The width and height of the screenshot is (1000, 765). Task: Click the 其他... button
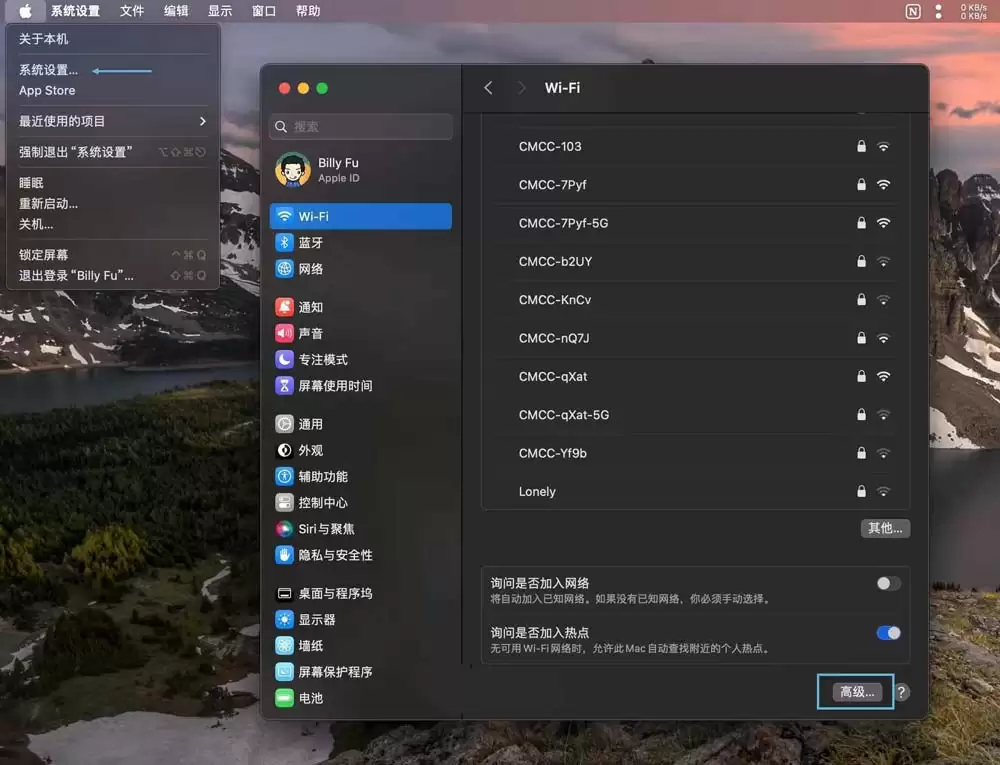coord(884,528)
